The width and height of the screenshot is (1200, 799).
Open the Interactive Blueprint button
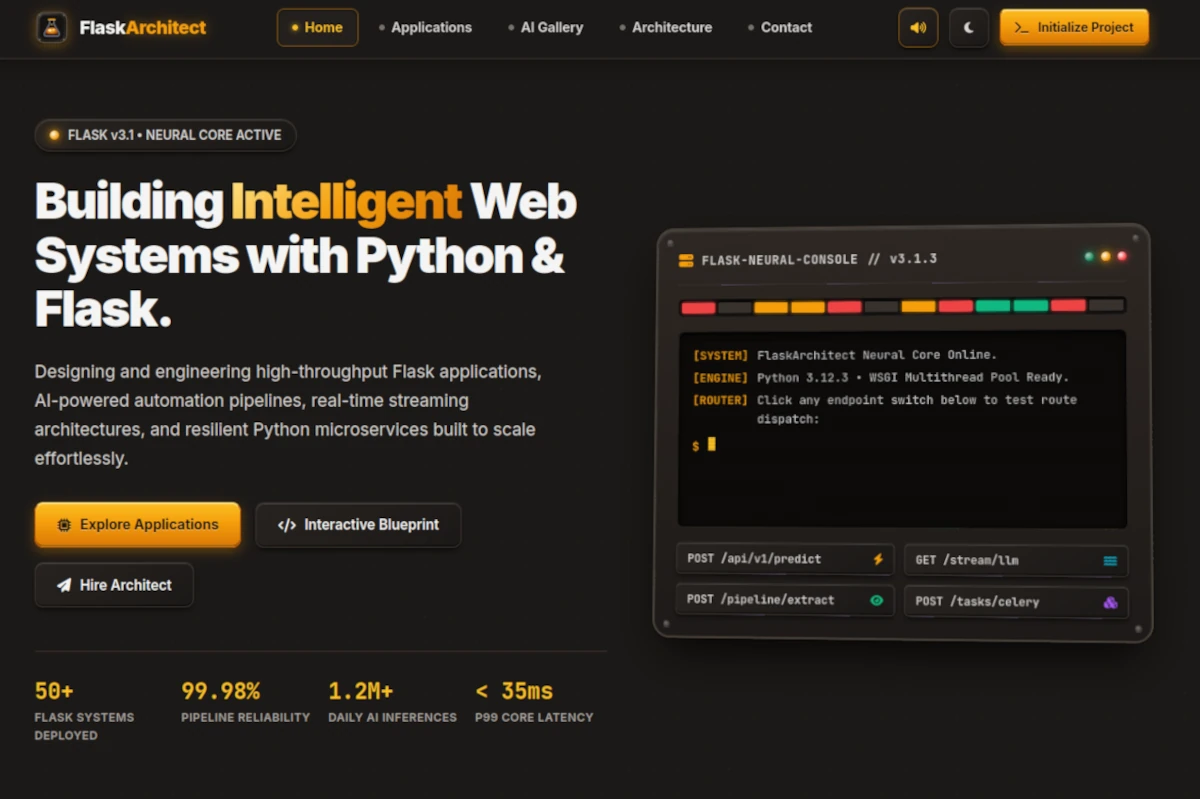tap(358, 525)
